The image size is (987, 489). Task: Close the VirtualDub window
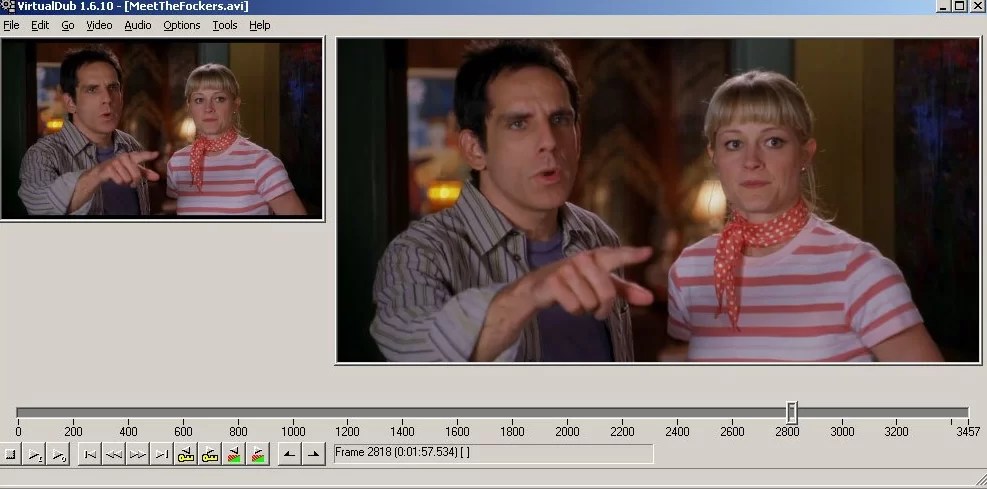tap(976, 6)
